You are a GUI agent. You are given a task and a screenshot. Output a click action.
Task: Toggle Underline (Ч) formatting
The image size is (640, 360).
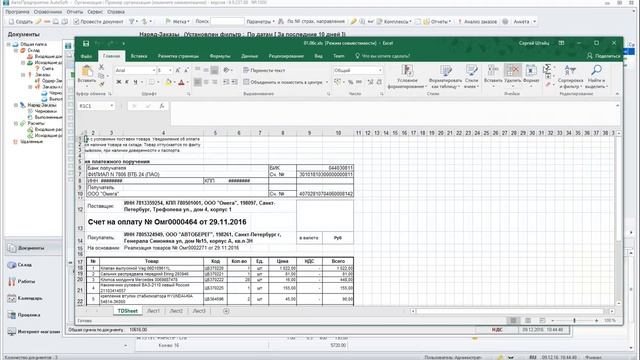point(135,82)
